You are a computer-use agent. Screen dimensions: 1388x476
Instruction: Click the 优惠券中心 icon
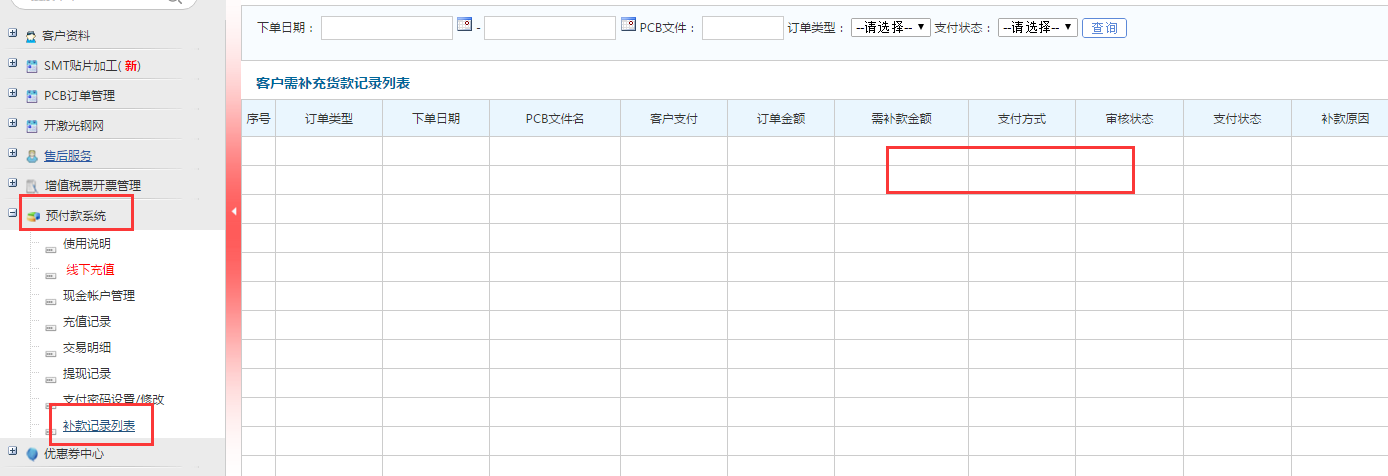point(31,454)
